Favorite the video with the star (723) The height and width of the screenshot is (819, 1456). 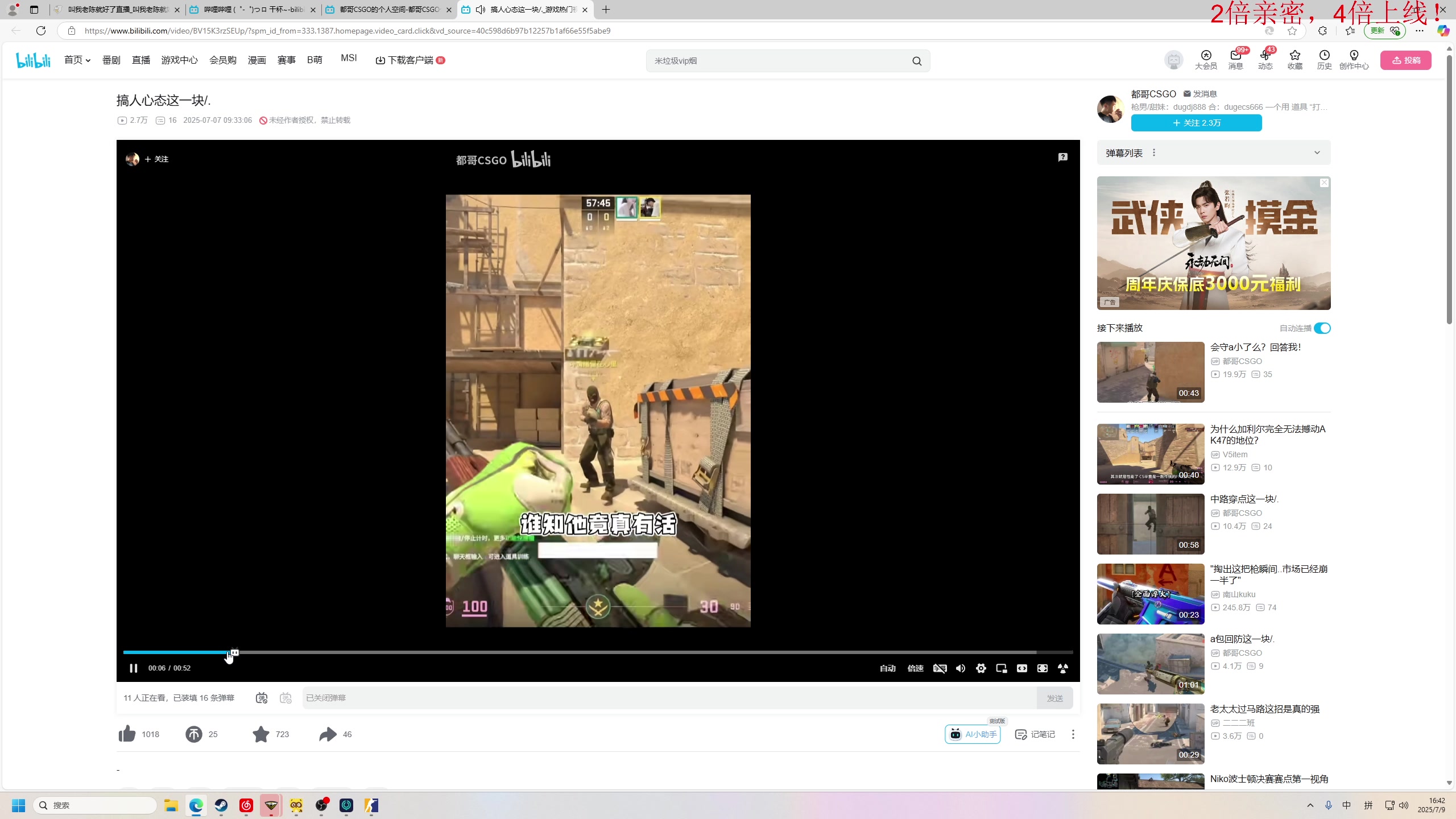point(271,734)
